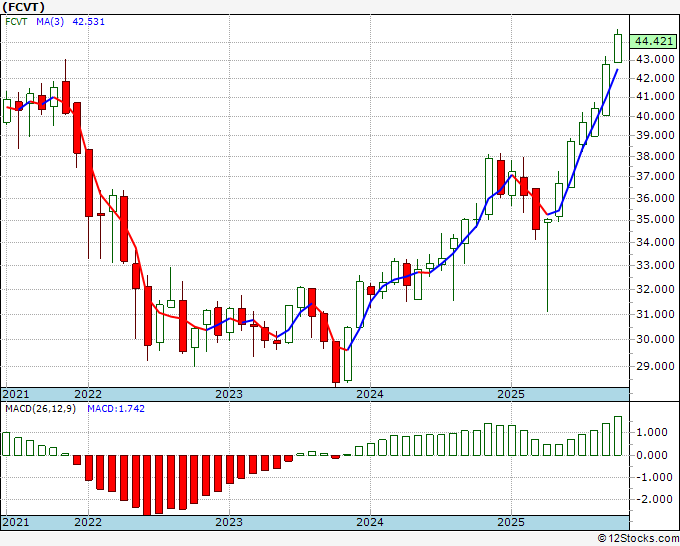
Task: Click the 42.000 price axis label
Action: pos(655,78)
